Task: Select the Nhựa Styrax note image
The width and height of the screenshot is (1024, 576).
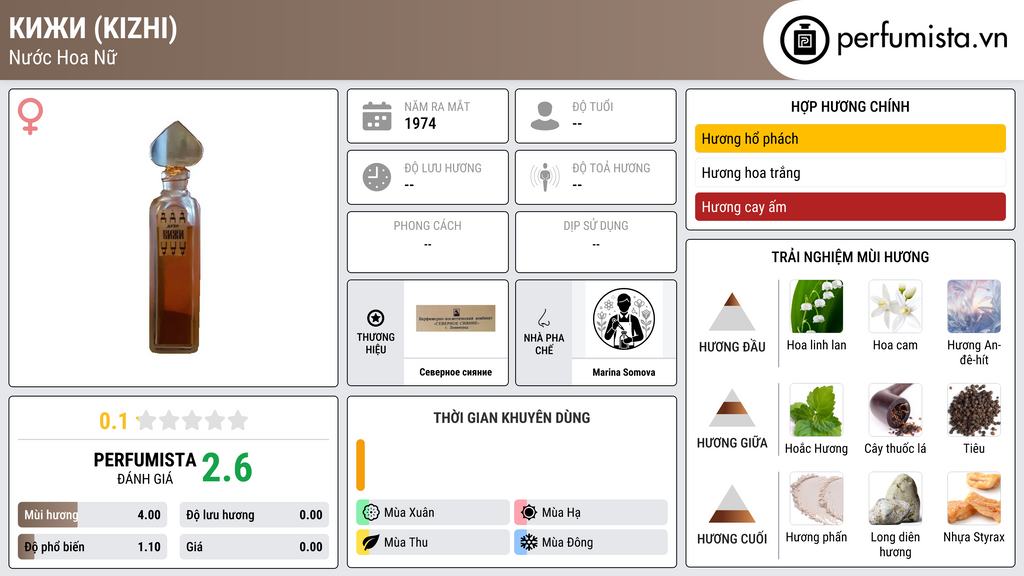Action: point(974,499)
